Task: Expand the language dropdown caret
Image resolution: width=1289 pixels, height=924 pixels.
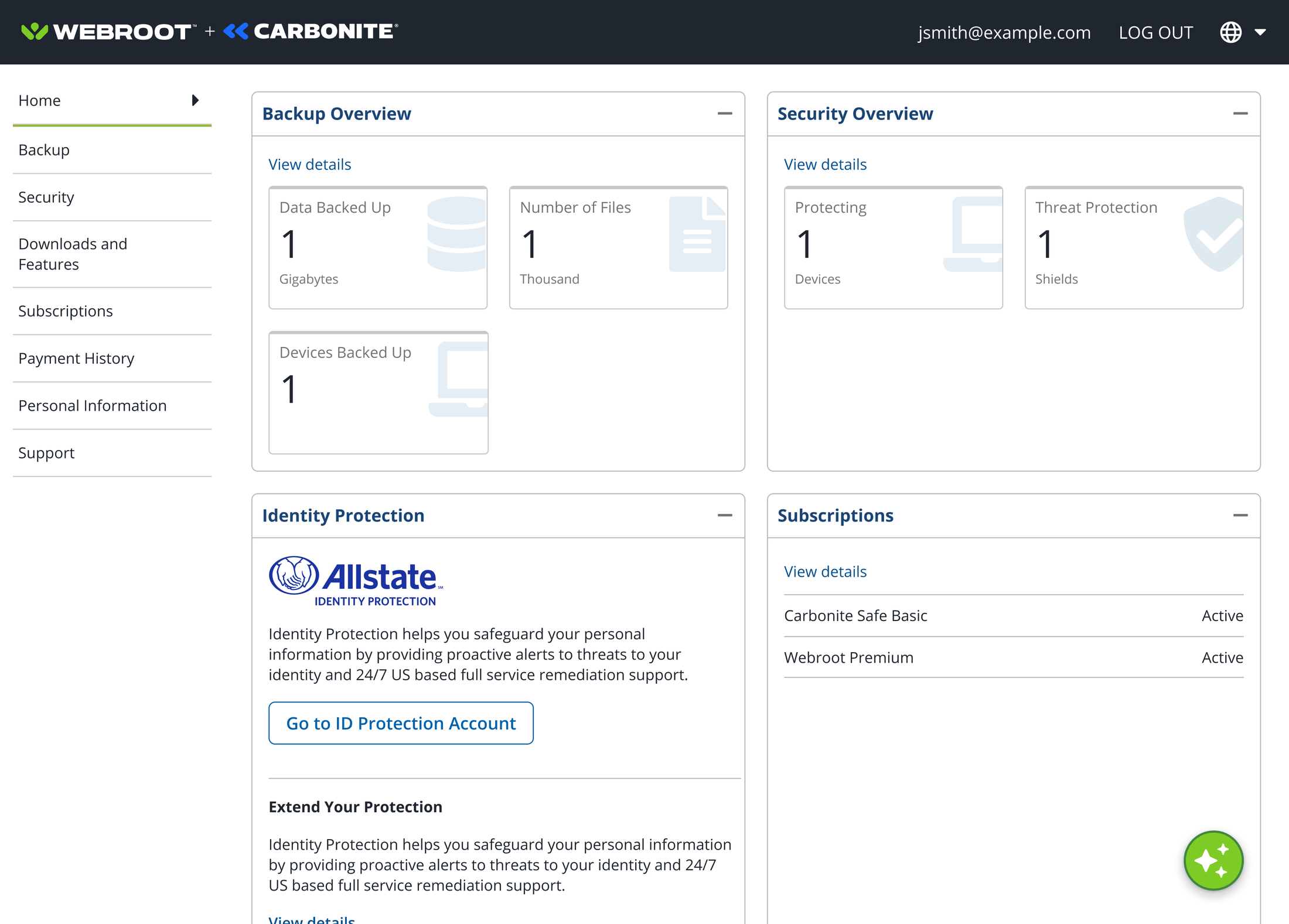Action: 1260,32
